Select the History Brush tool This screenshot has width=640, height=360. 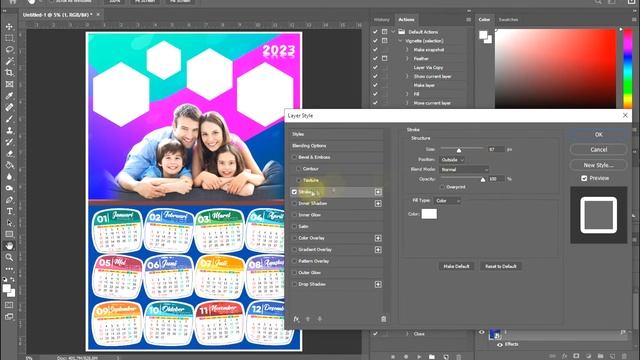coord(9,142)
